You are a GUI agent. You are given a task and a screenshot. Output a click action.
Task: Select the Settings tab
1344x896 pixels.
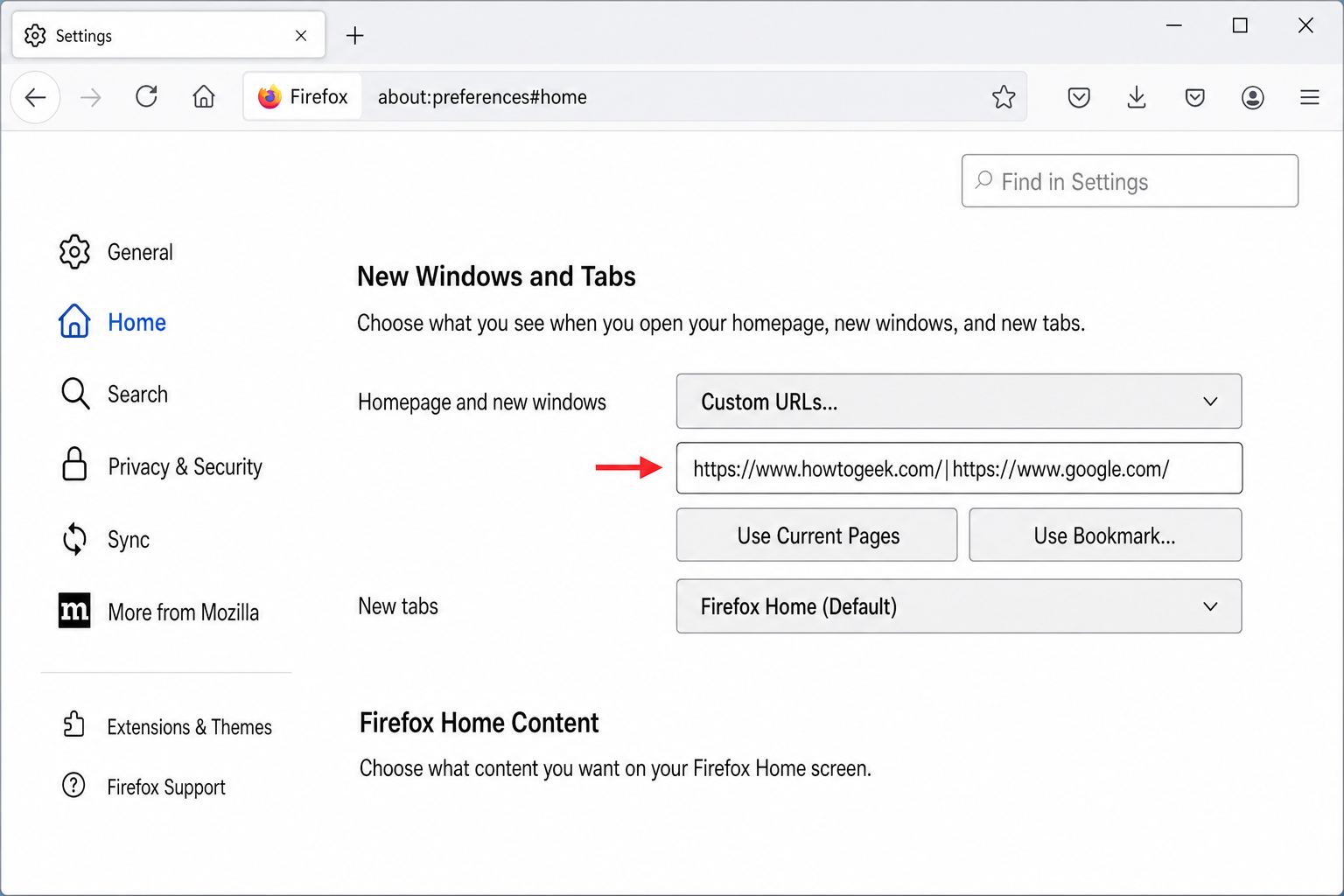click(x=169, y=35)
